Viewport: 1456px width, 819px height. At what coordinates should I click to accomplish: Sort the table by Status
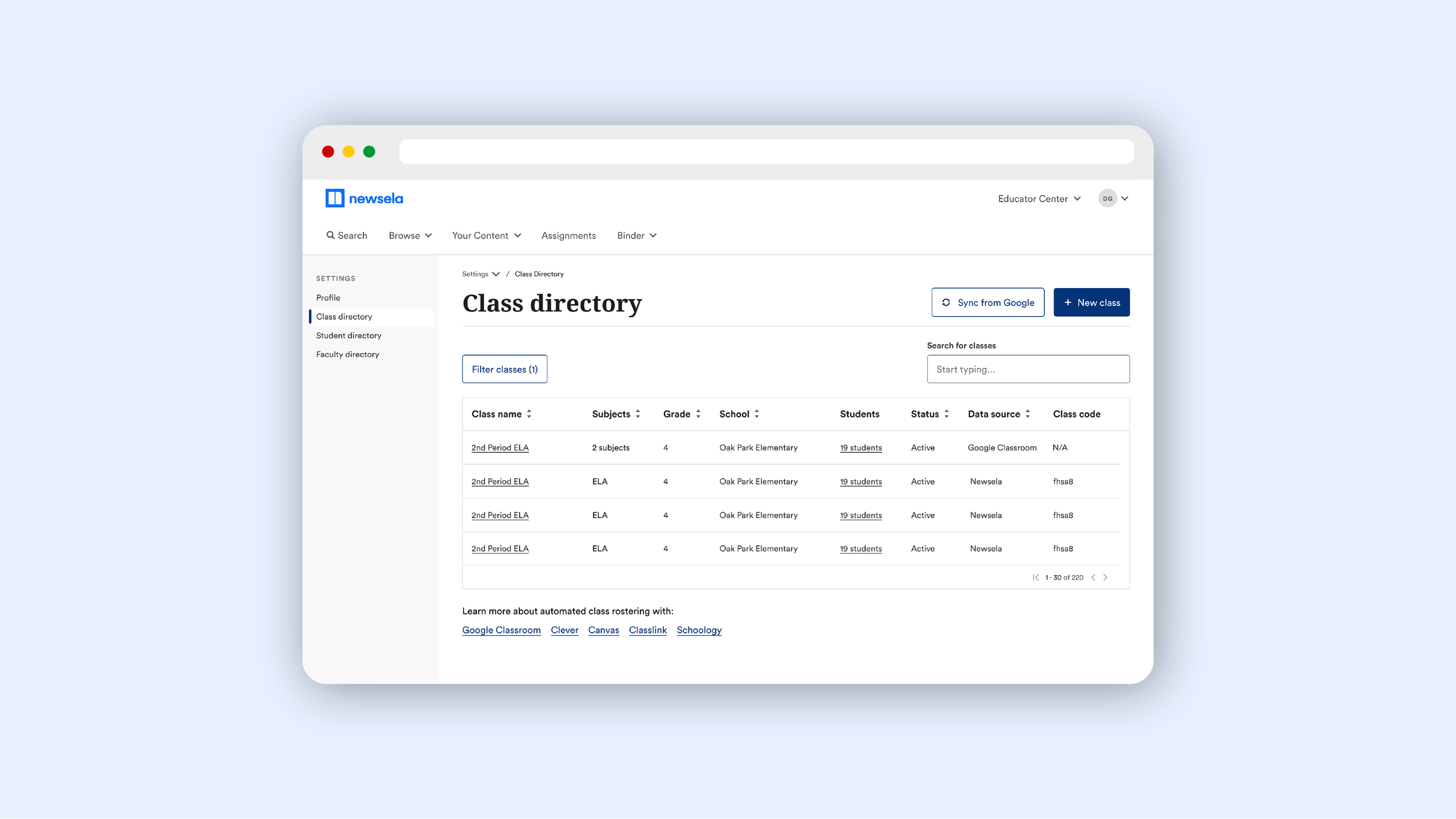coord(946,414)
